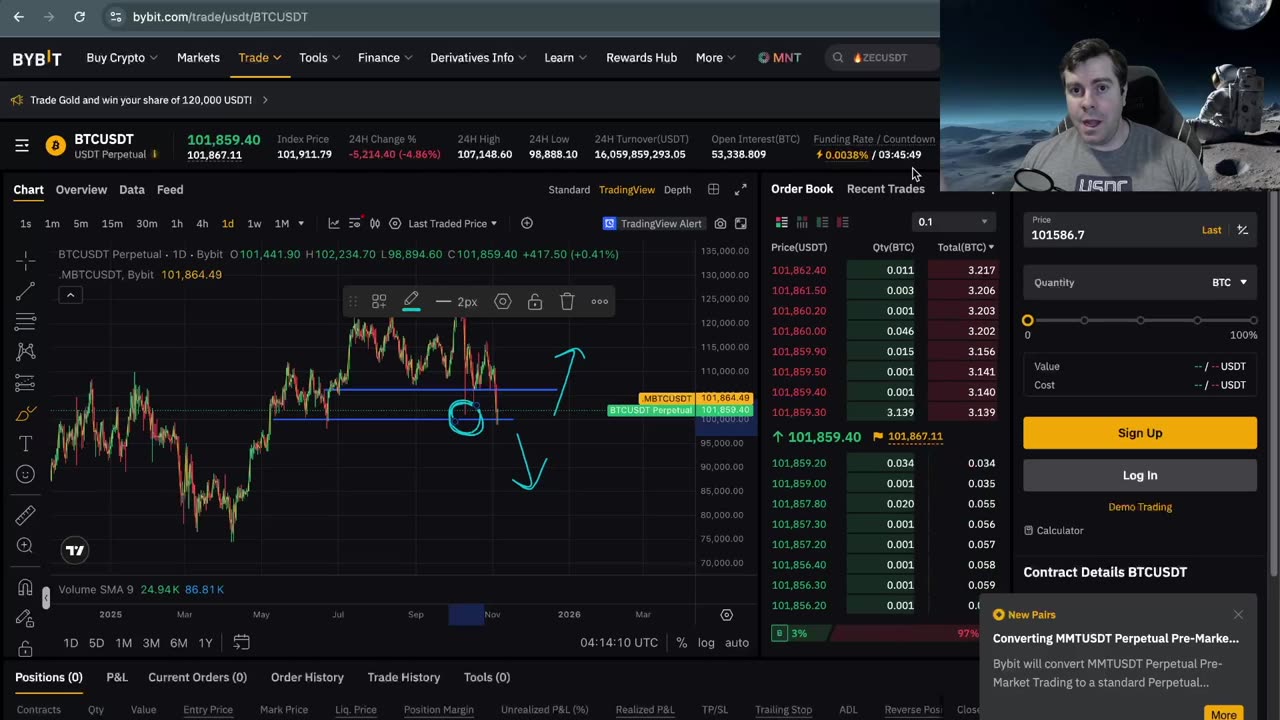Image resolution: width=1280 pixels, height=720 pixels.
Task: Click the quantity percentage slider handle
Action: [x=1027, y=320]
